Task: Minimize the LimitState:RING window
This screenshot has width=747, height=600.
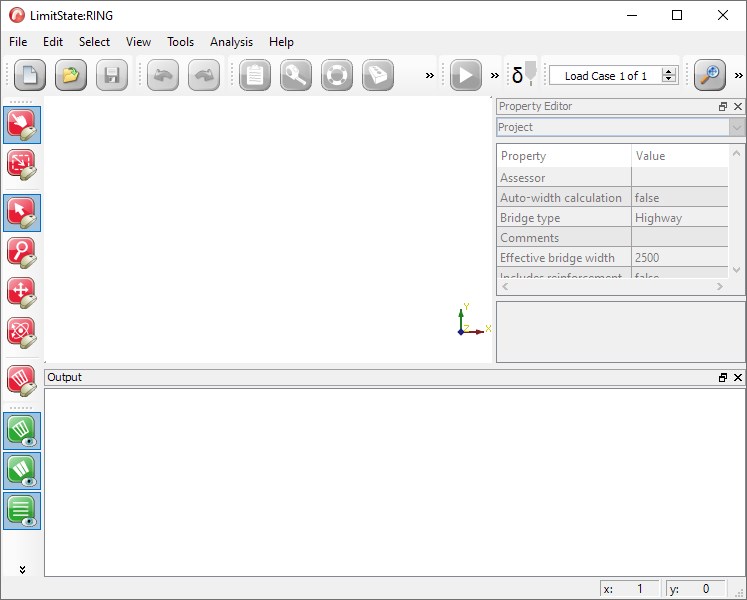Action: (x=632, y=15)
